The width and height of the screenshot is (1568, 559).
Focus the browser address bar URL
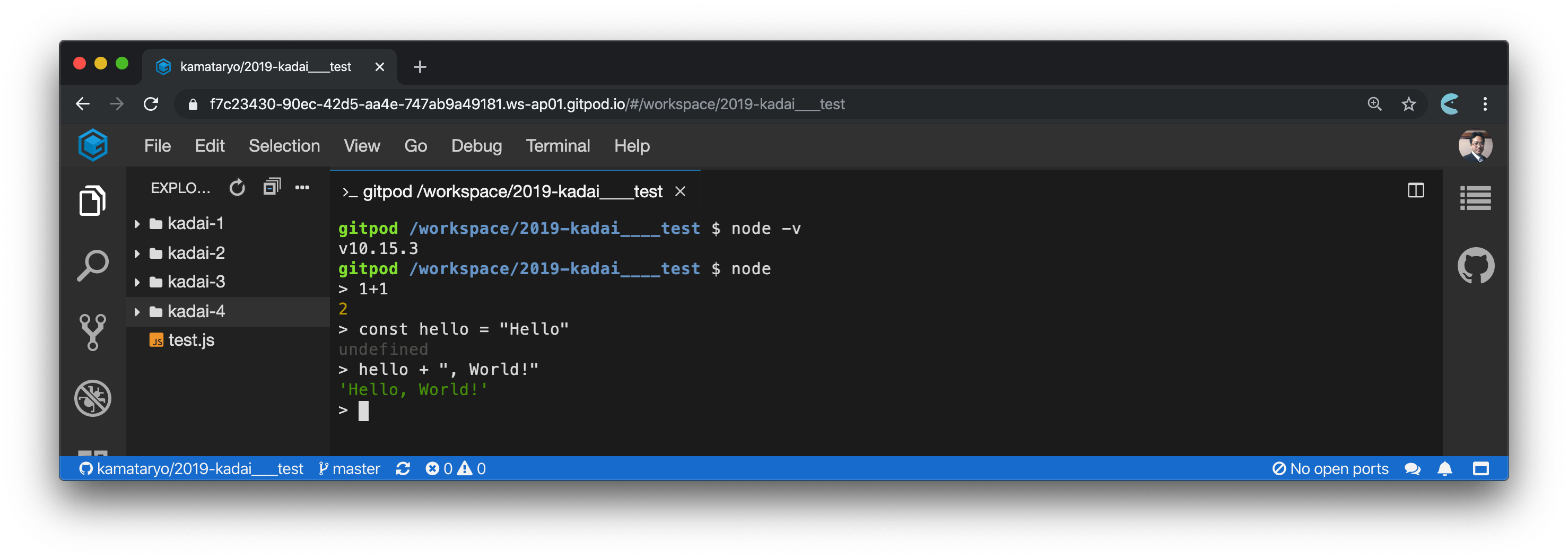pyautogui.click(x=527, y=104)
